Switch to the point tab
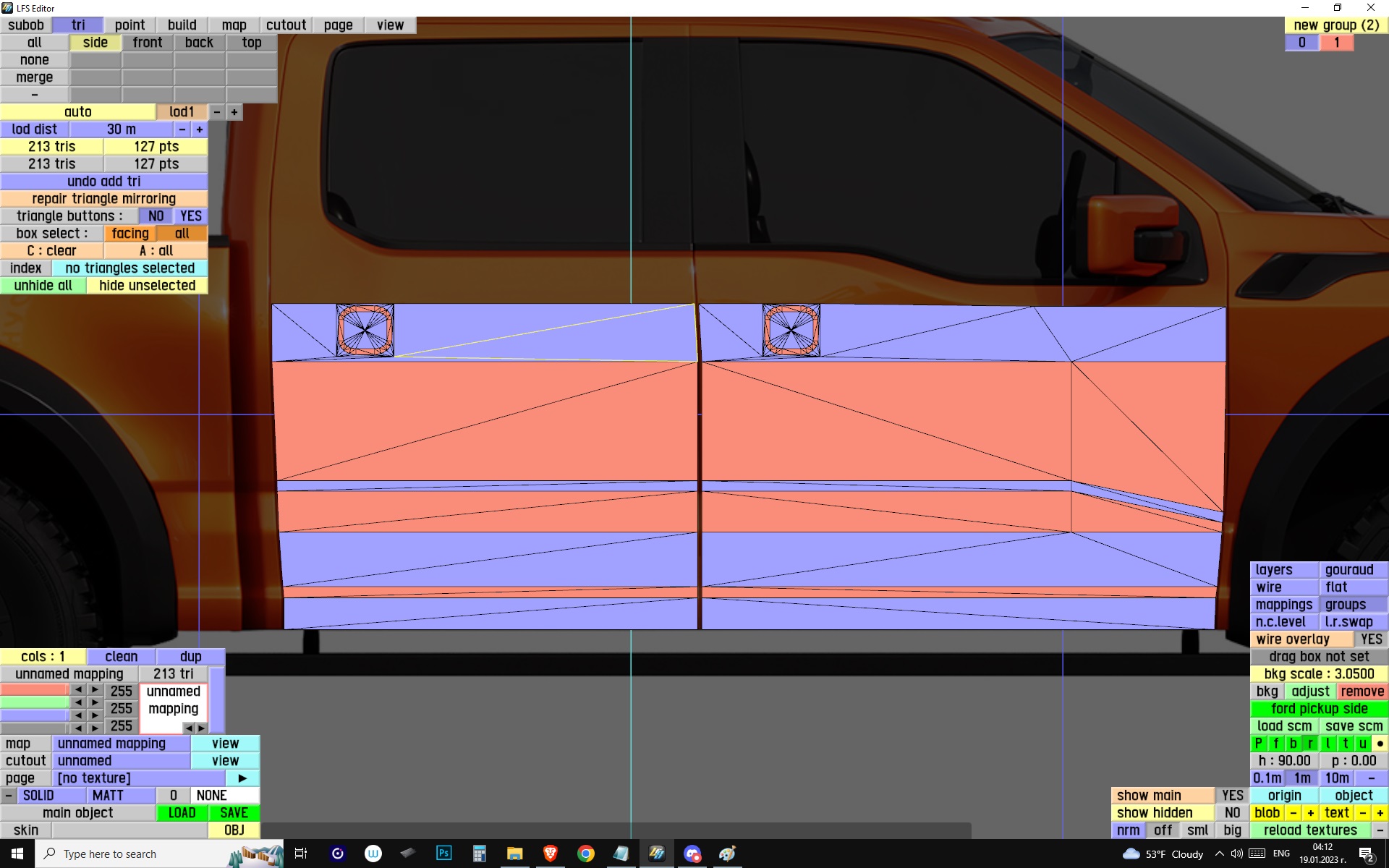Image resolution: width=1389 pixels, height=868 pixels. (x=129, y=25)
